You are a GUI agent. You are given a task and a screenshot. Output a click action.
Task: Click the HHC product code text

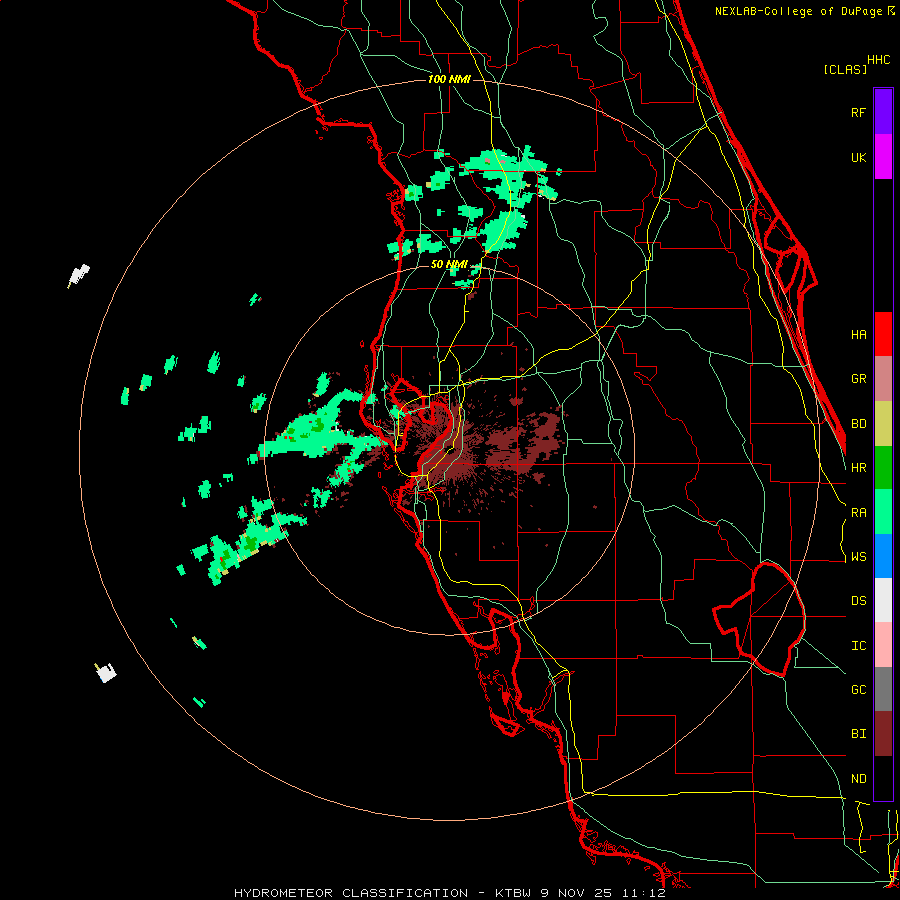tap(879, 60)
